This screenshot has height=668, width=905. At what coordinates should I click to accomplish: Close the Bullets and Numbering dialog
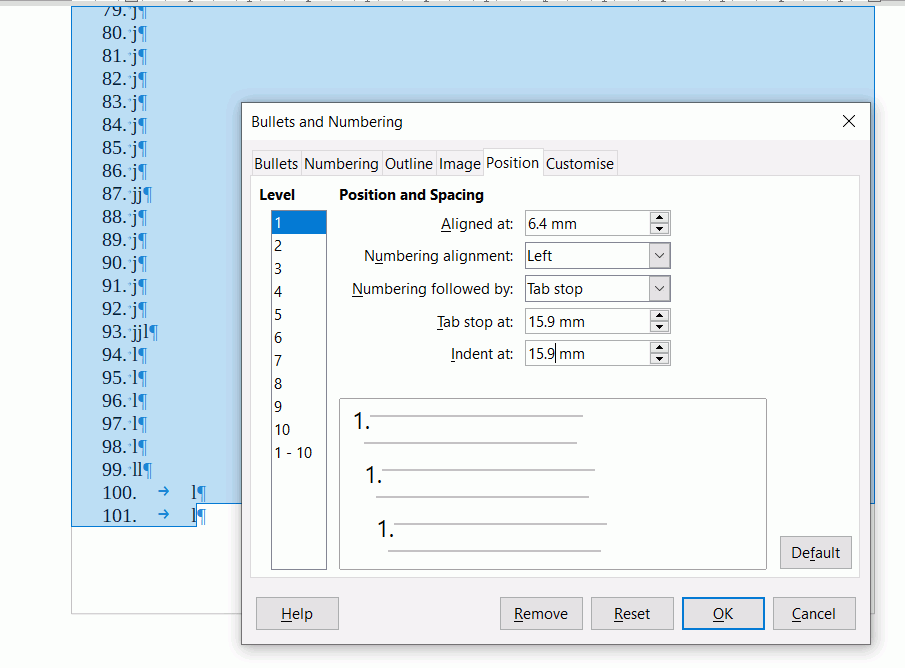tap(848, 122)
